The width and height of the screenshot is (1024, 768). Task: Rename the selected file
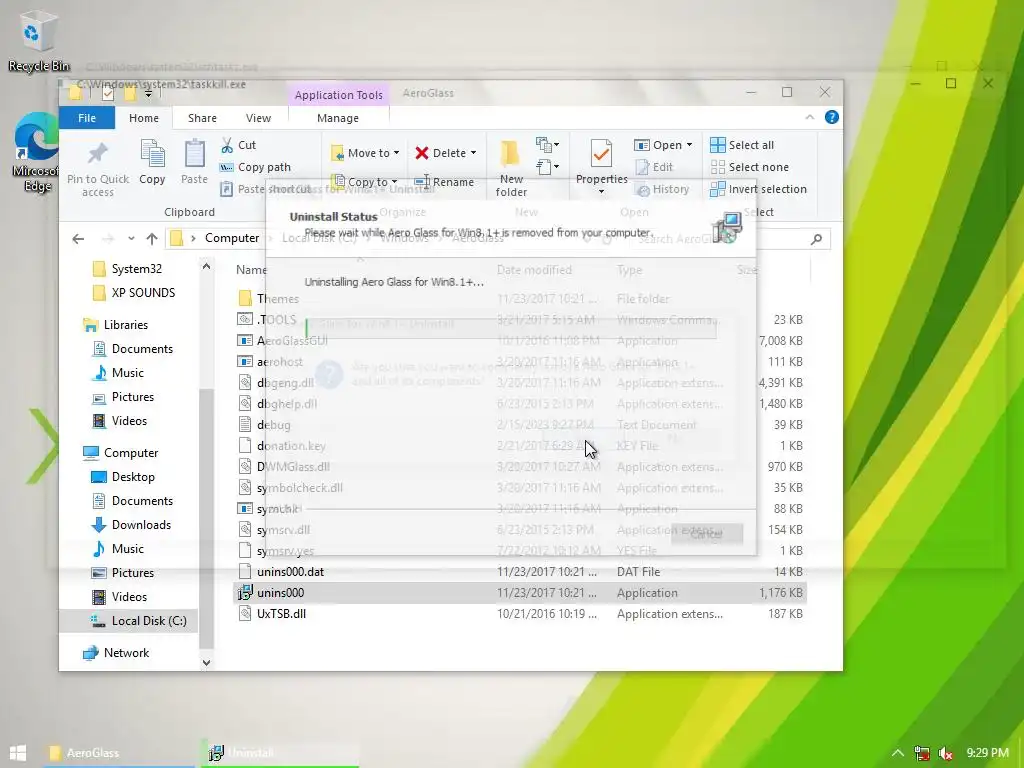click(x=444, y=182)
